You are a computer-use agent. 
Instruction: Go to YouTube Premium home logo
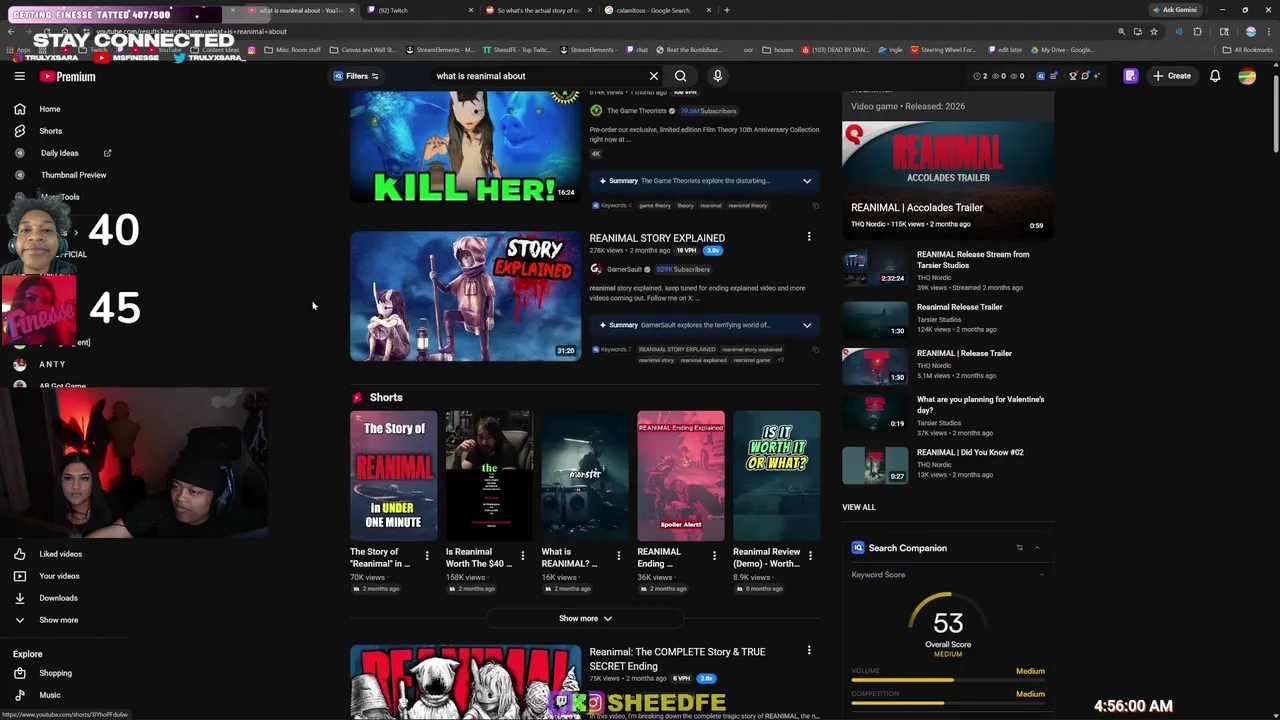[68, 76]
